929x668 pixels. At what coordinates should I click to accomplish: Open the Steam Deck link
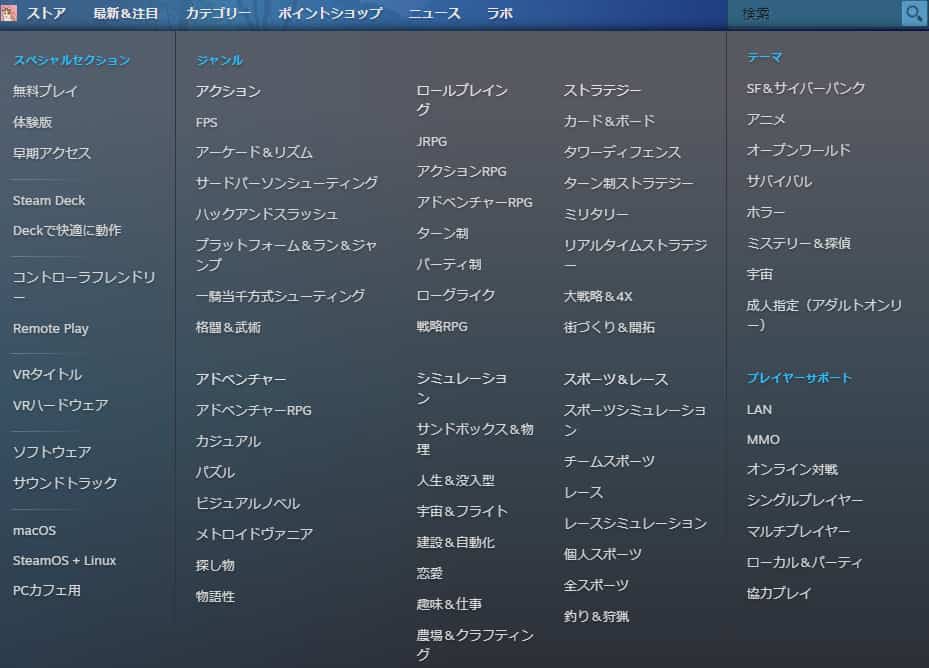49,200
